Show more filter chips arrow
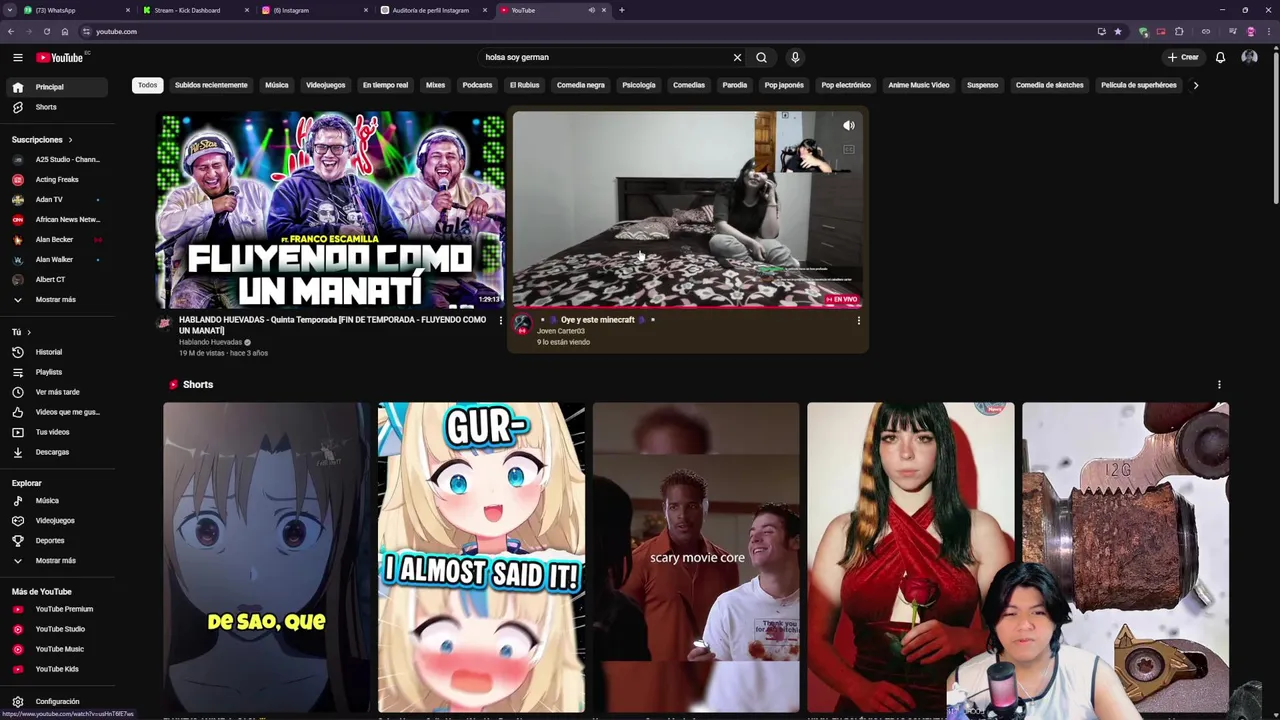The width and height of the screenshot is (1280, 720). click(x=1195, y=85)
